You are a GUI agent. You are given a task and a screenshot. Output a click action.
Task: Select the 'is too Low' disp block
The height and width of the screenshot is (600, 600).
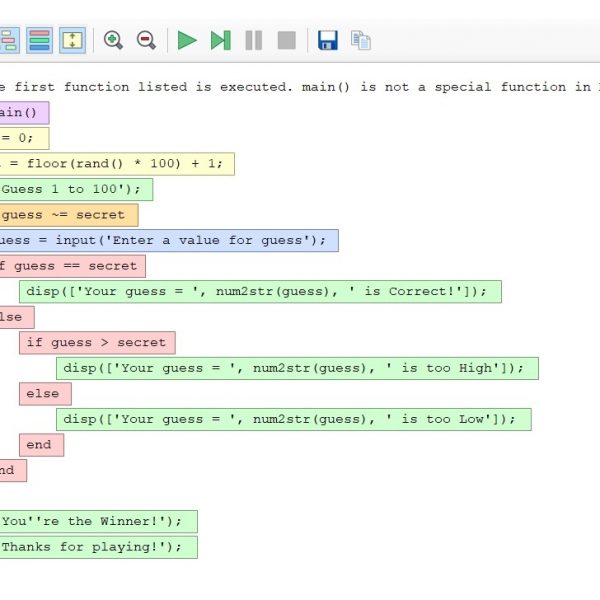[293, 419]
